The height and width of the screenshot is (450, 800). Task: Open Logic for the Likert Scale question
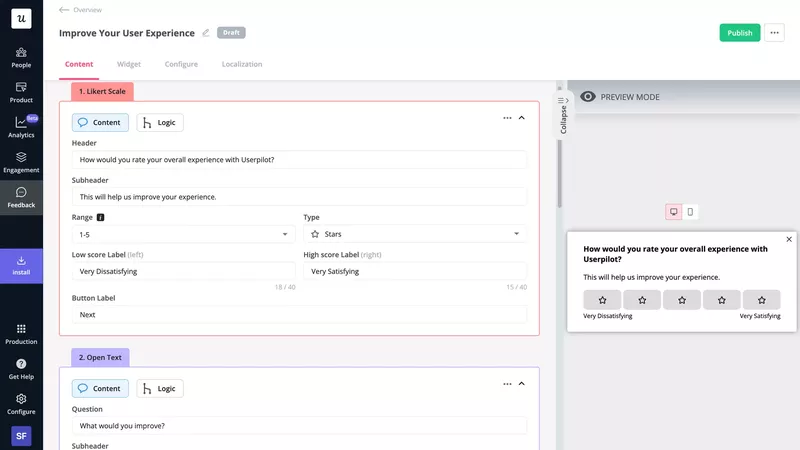(x=160, y=123)
